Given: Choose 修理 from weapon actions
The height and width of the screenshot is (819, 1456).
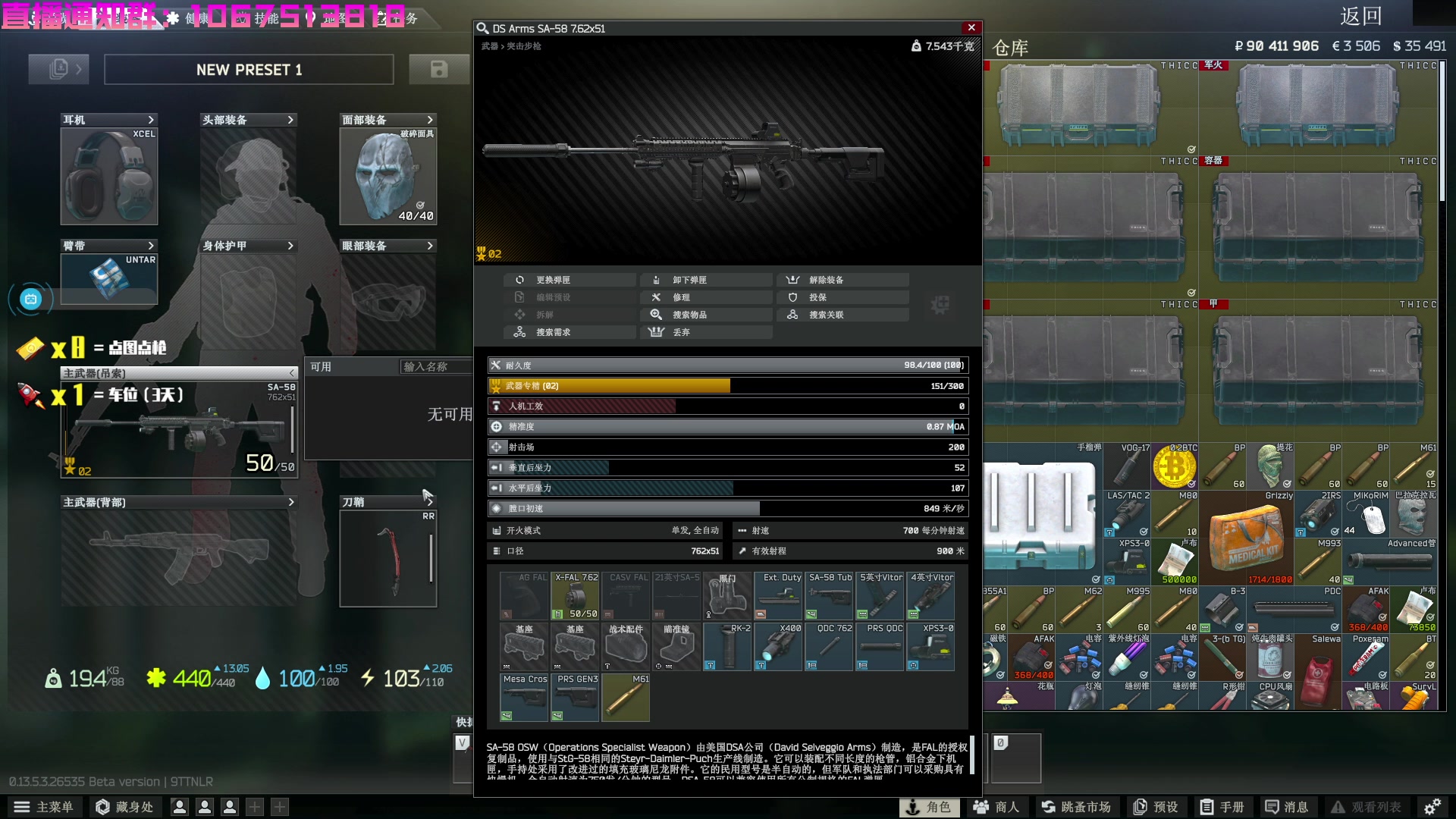Looking at the screenshot, I should pyautogui.click(x=707, y=297).
